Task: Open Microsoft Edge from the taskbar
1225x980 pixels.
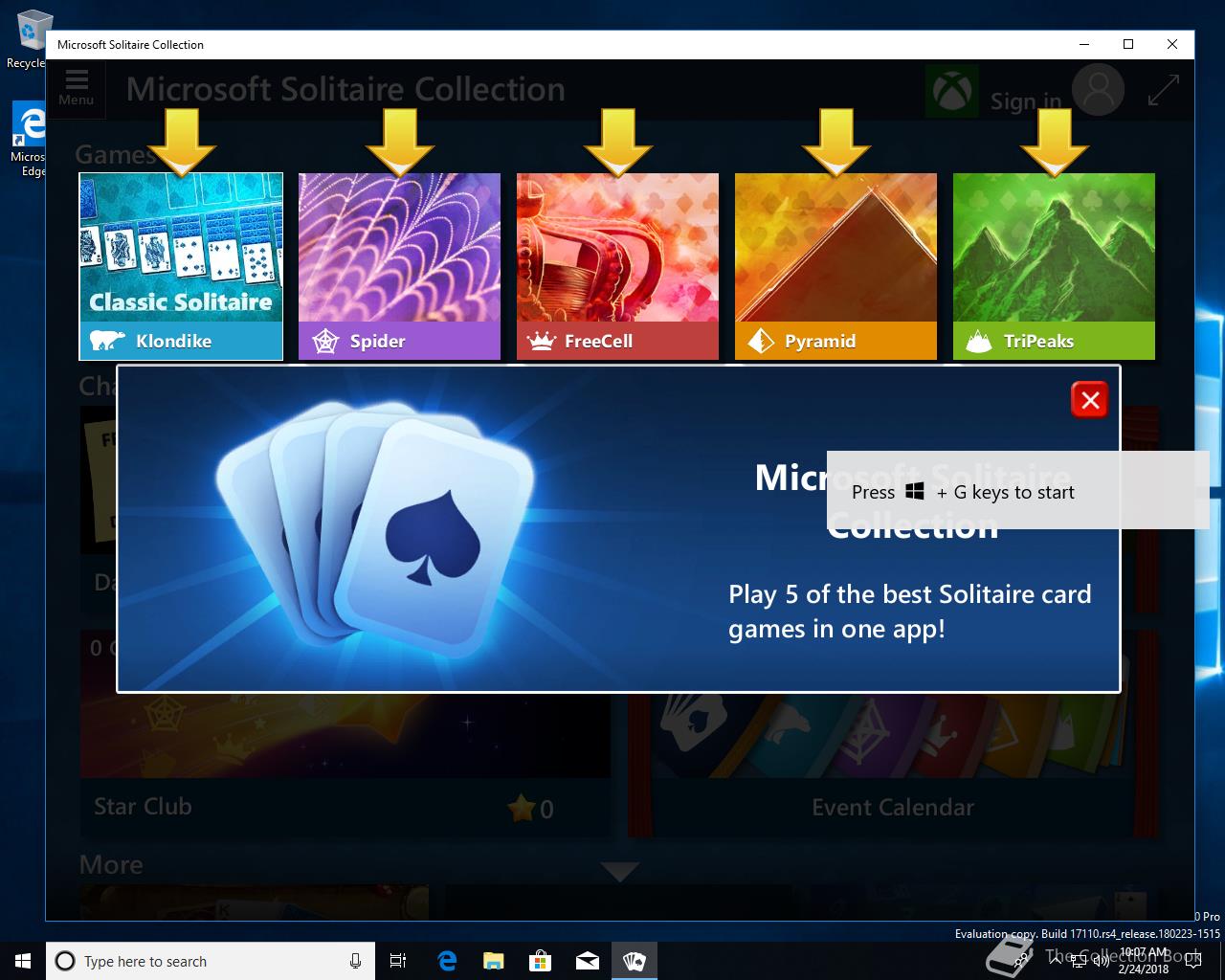Action: [447, 961]
